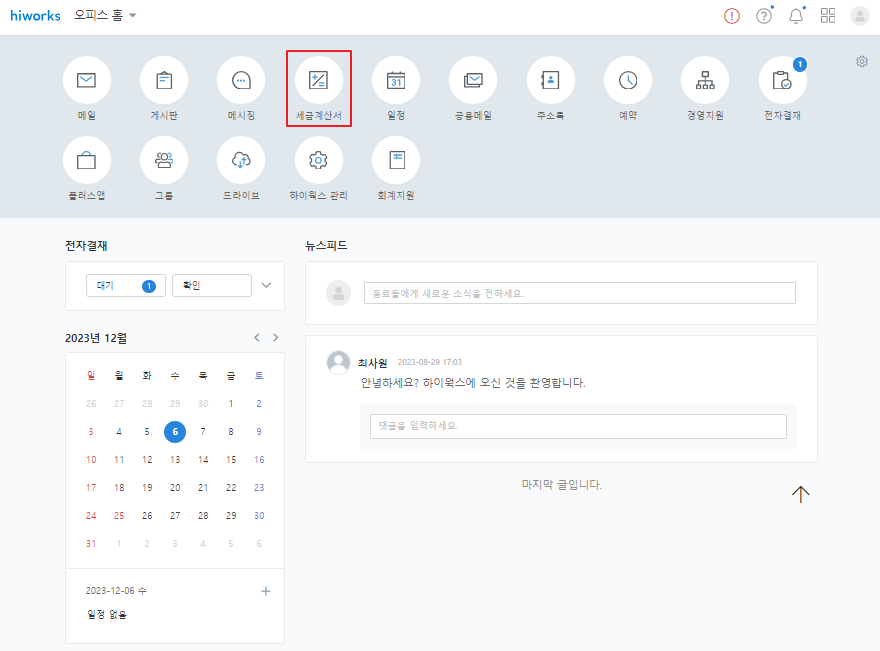Expand the 오피스 홈 dropdown menu
Image resolution: width=880 pixels, height=651 pixels.
coord(105,16)
